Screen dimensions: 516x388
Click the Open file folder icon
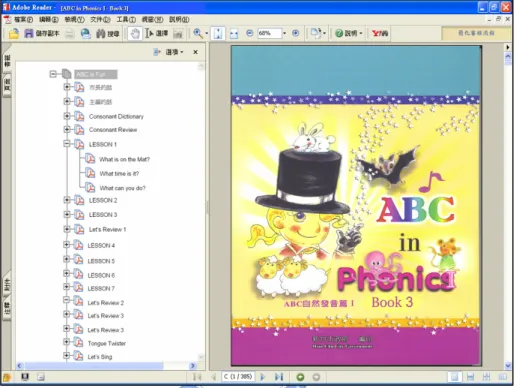[x=14, y=33]
